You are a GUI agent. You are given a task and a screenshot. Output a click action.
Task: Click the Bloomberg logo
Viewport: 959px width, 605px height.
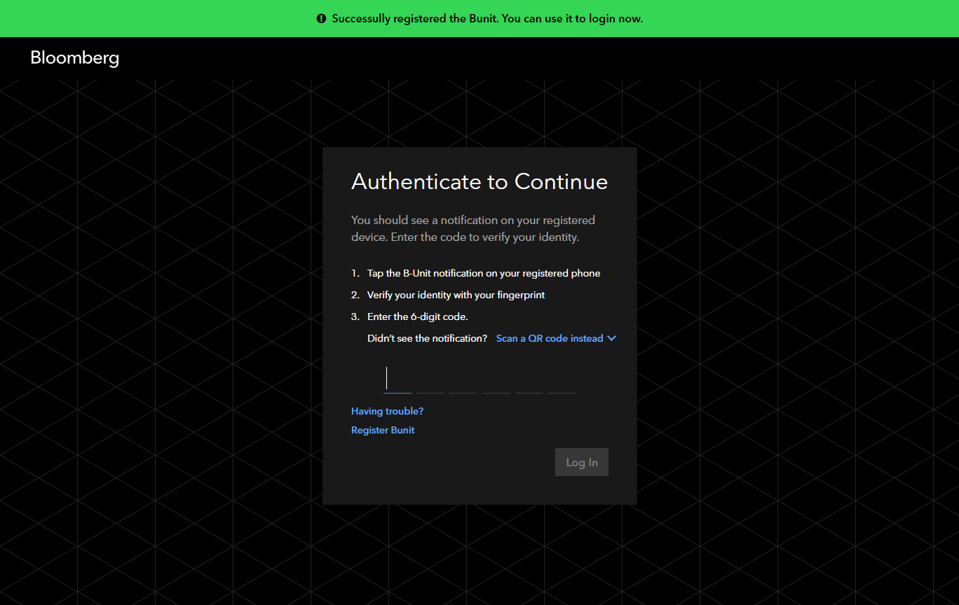coord(74,58)
